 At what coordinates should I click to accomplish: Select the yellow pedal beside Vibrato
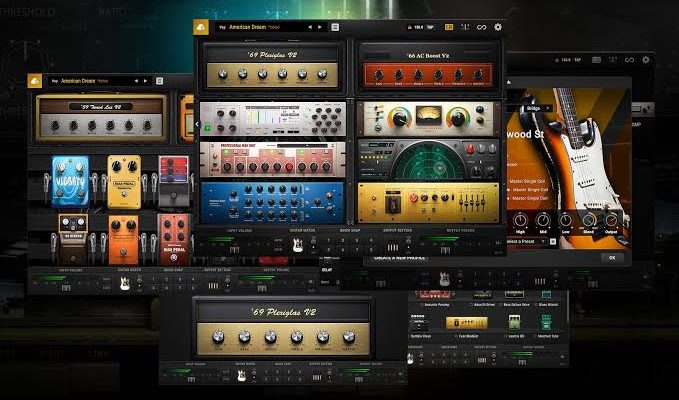pos(125,180)
